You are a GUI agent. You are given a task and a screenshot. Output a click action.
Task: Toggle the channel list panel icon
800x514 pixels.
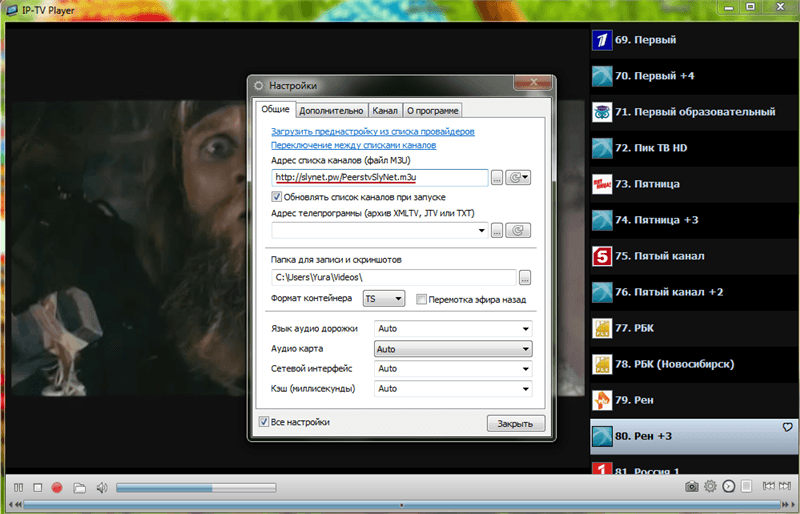click(746, 486)
